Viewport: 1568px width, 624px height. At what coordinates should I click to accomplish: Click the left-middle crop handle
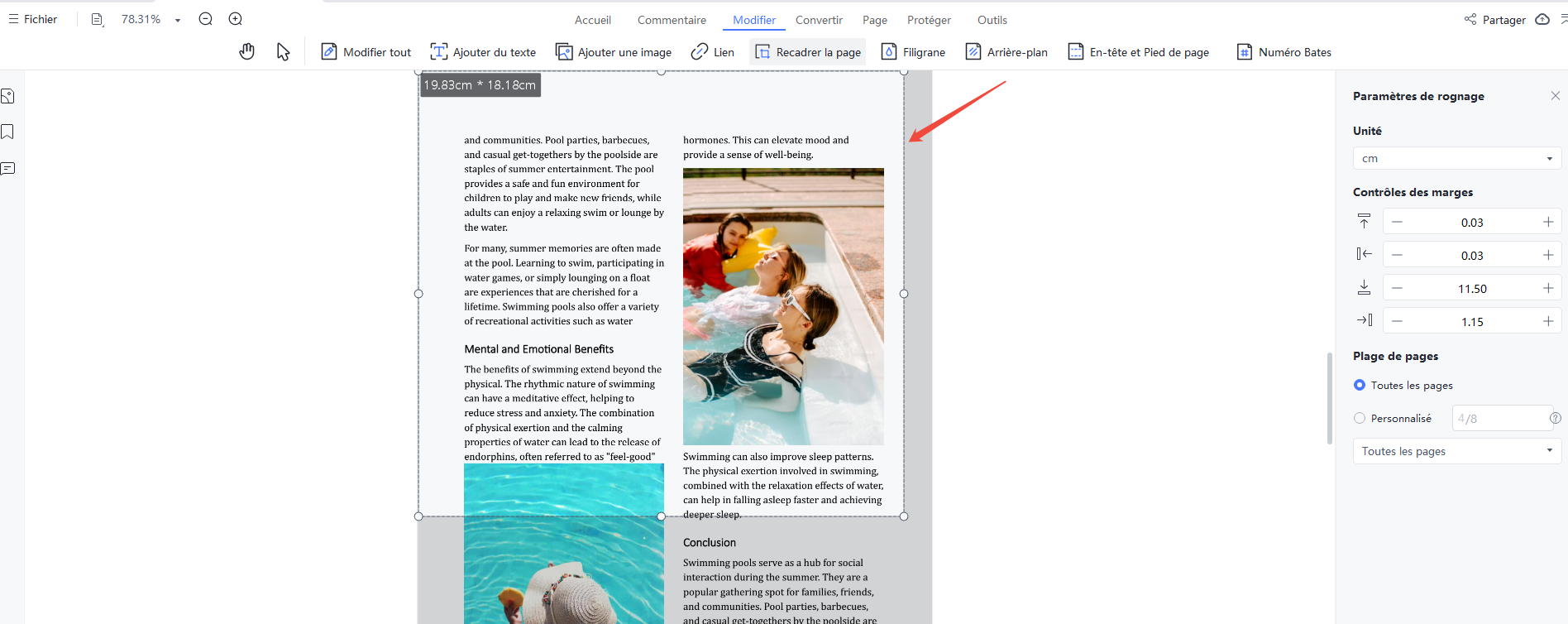tap(418, 294)
